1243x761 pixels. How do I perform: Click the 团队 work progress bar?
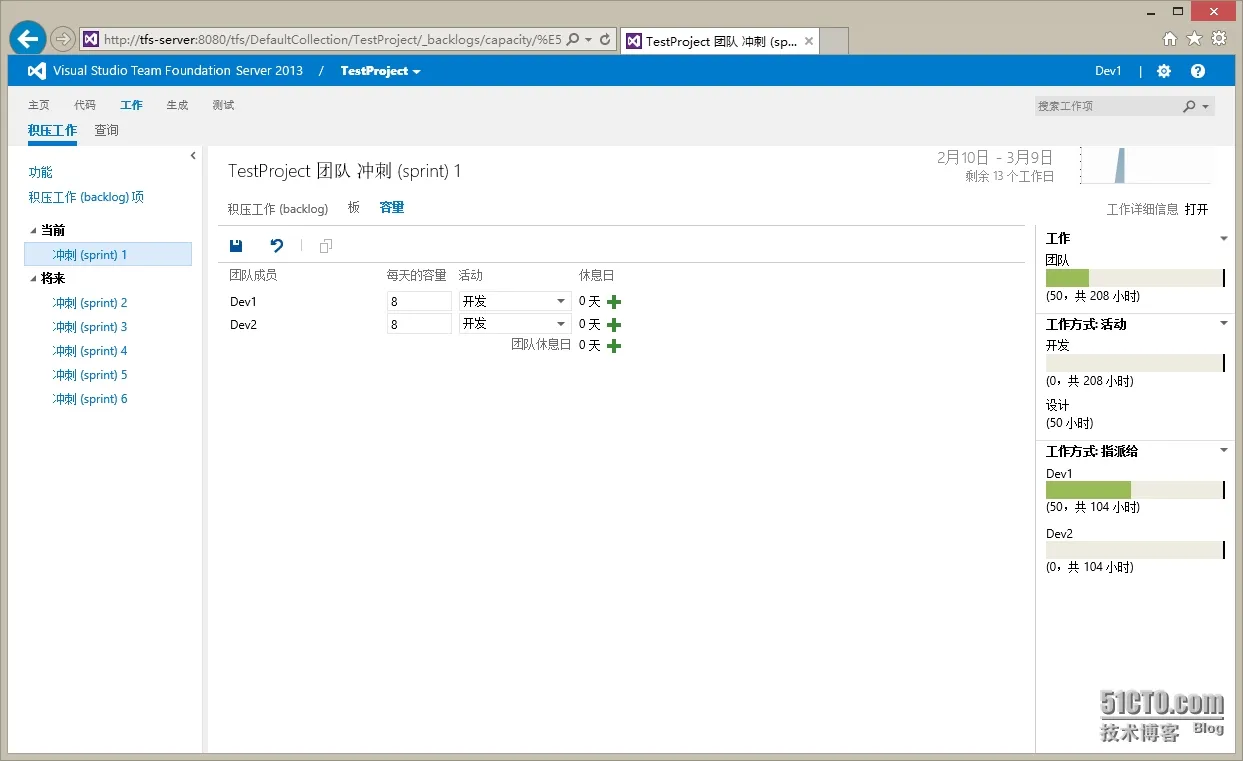click(x=1135, y=278)
